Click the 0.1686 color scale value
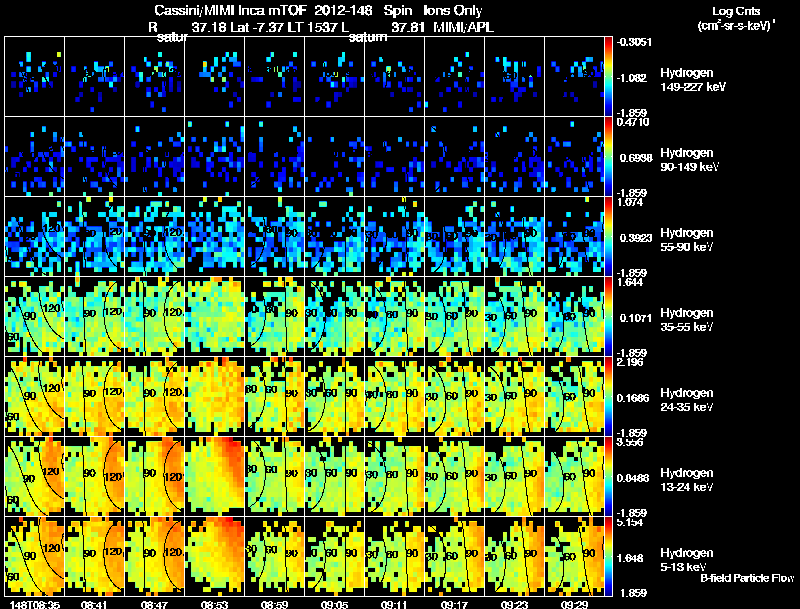Image resolution: width=800 pixels, height=609 pixels. tap(633, 398)
